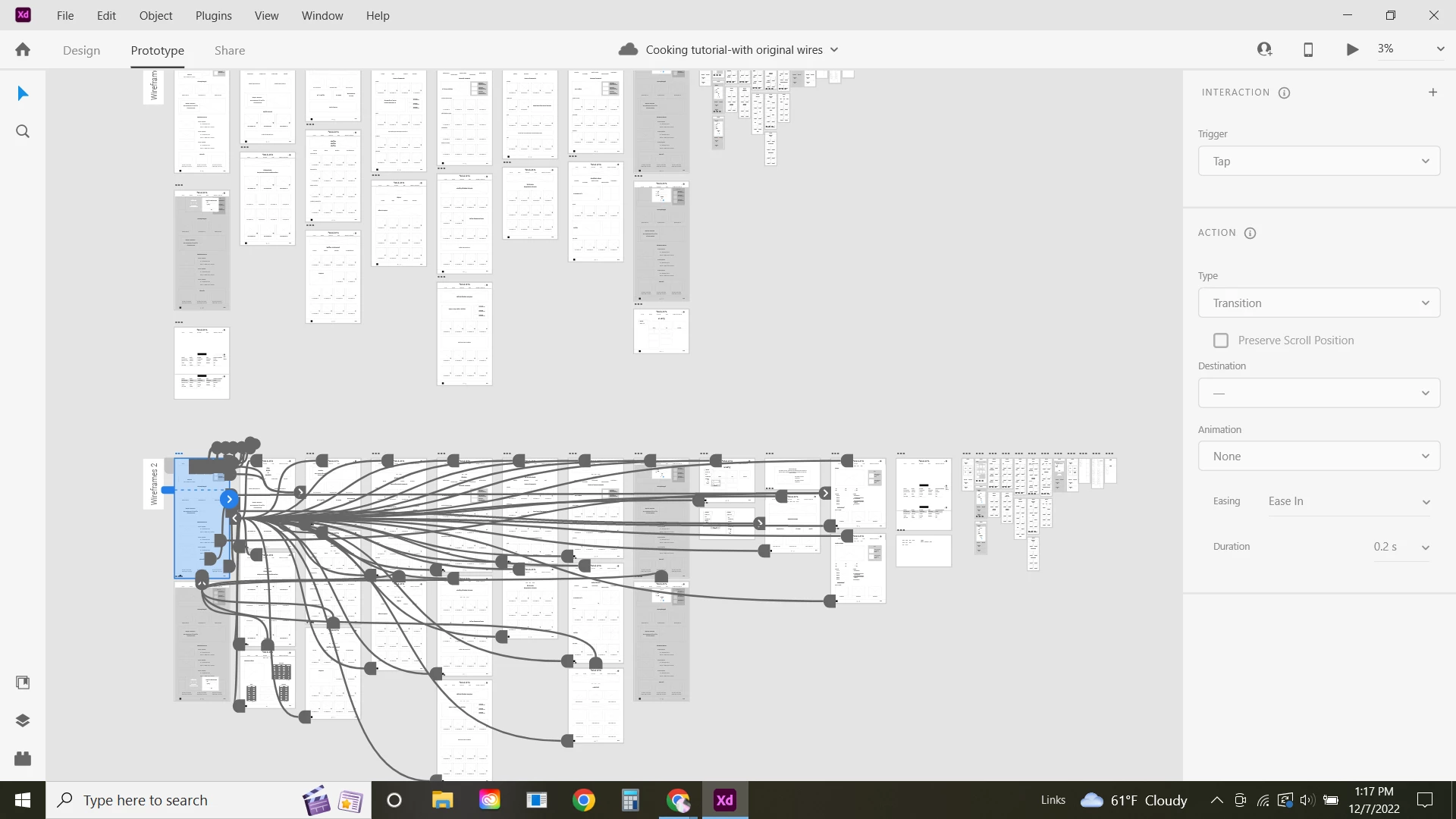Activate the Zoom magnifier tool

[23, 131]
